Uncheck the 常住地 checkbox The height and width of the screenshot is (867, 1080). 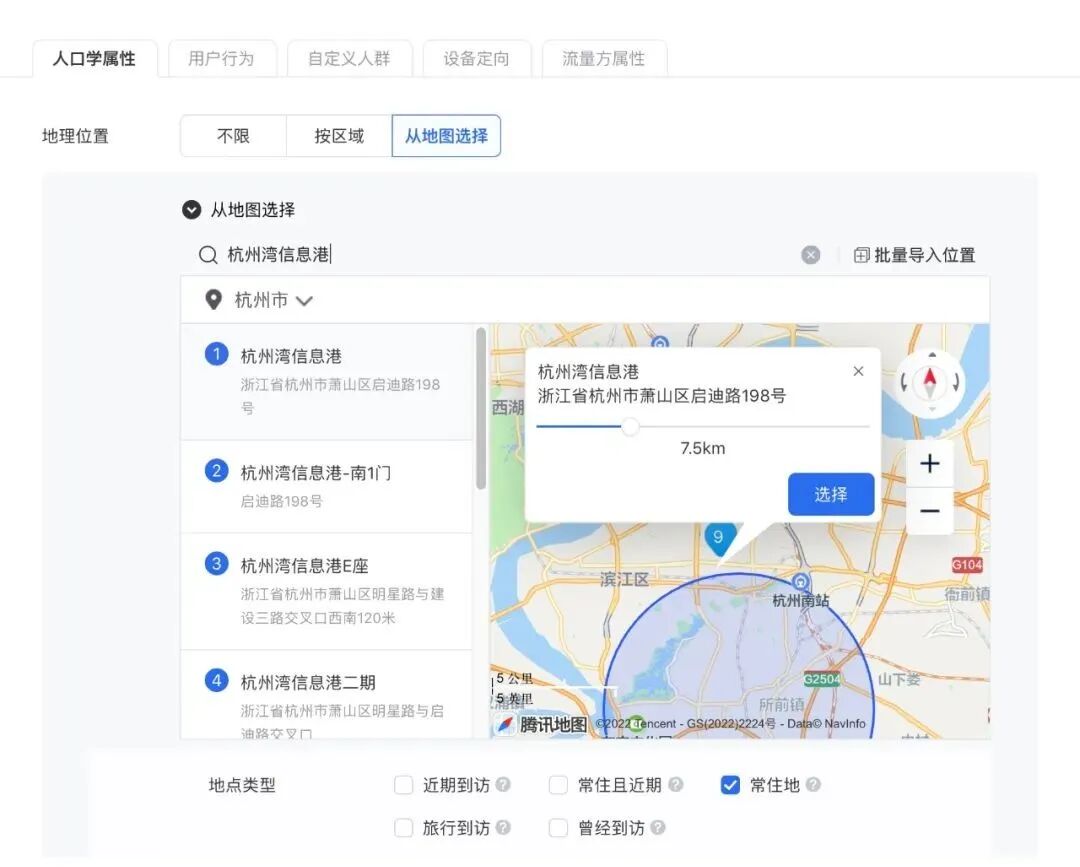click(x=730, y=785)
